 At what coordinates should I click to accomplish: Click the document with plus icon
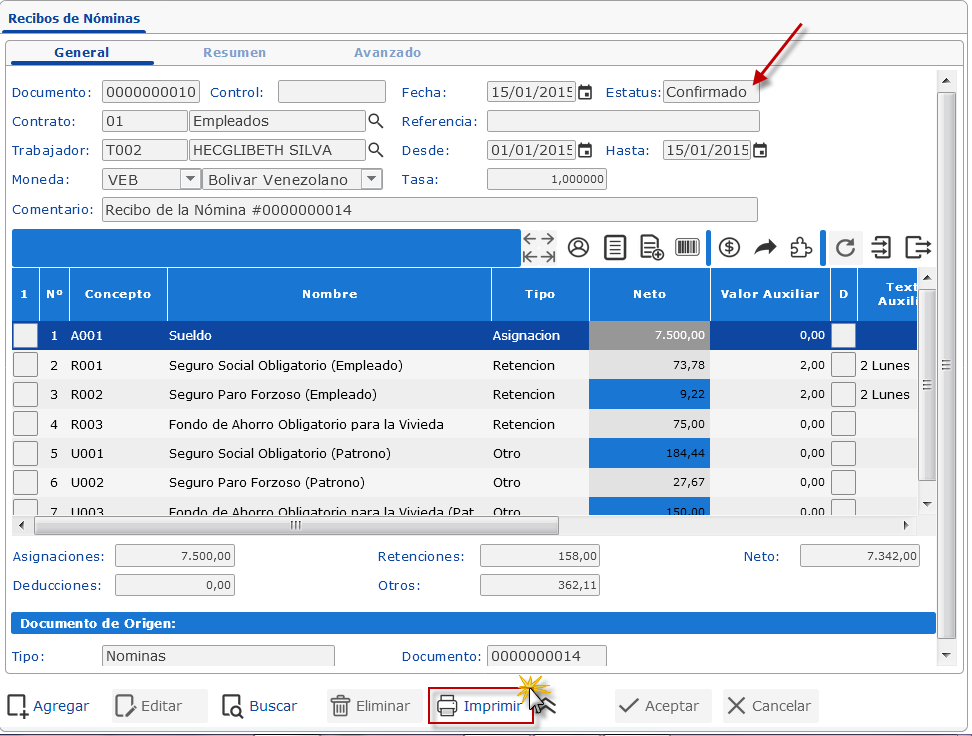pos(652,248)
